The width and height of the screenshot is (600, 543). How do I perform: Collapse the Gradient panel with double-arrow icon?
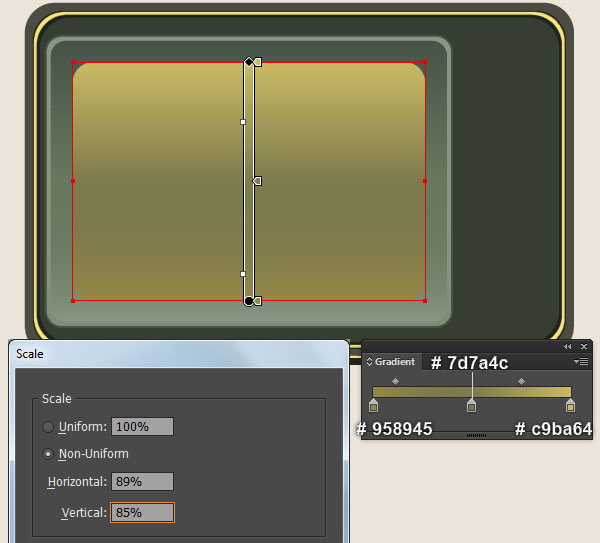click(567, 347)
